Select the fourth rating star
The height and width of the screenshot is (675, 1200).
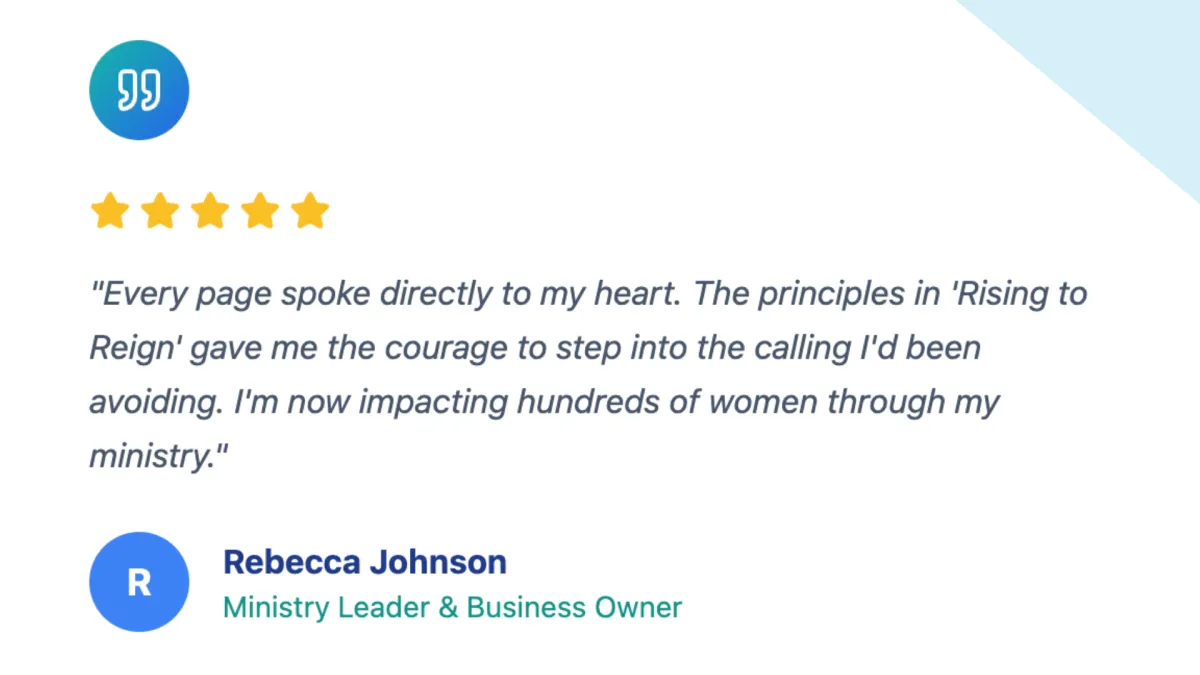click(260, 212)
